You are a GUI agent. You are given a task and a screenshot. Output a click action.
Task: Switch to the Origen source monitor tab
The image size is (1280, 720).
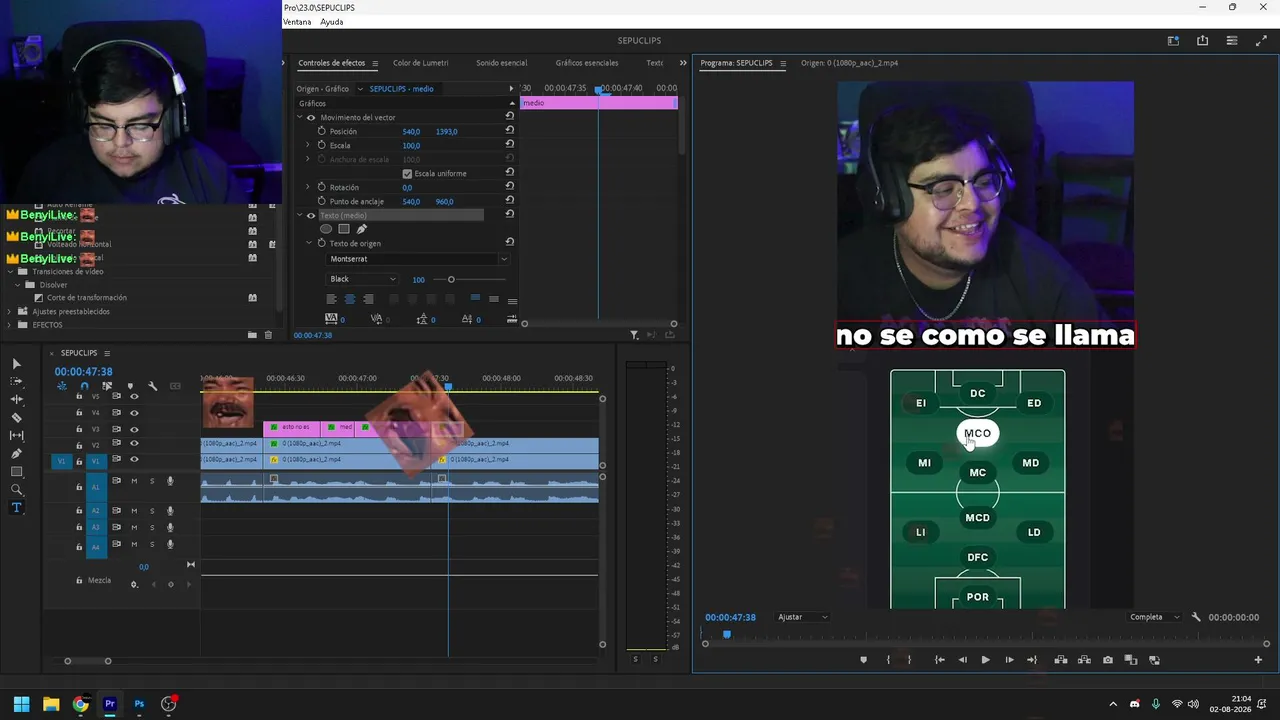(x=849, y=63)
